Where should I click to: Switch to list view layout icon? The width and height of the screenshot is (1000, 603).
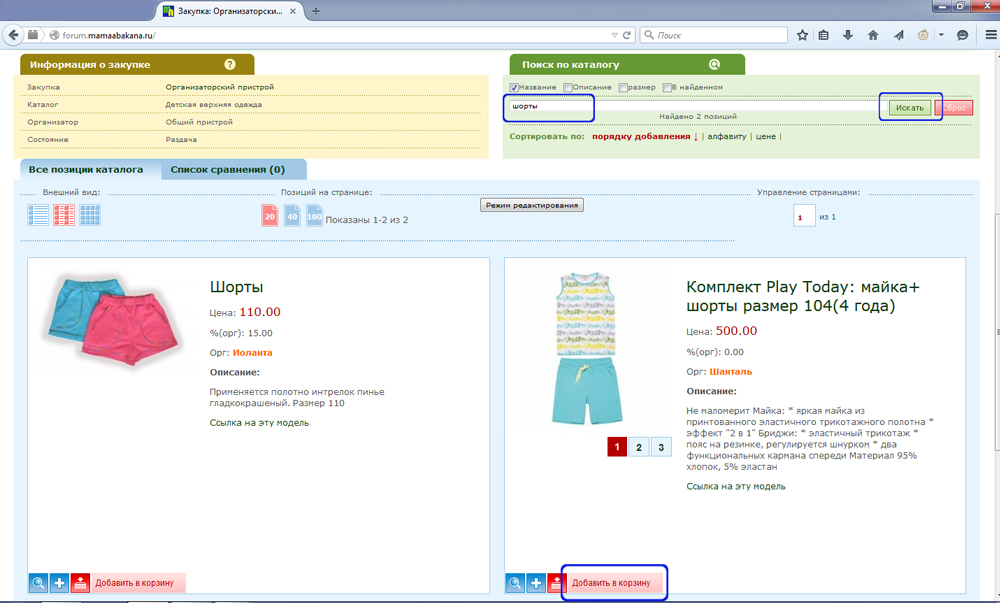pos(38,214)
